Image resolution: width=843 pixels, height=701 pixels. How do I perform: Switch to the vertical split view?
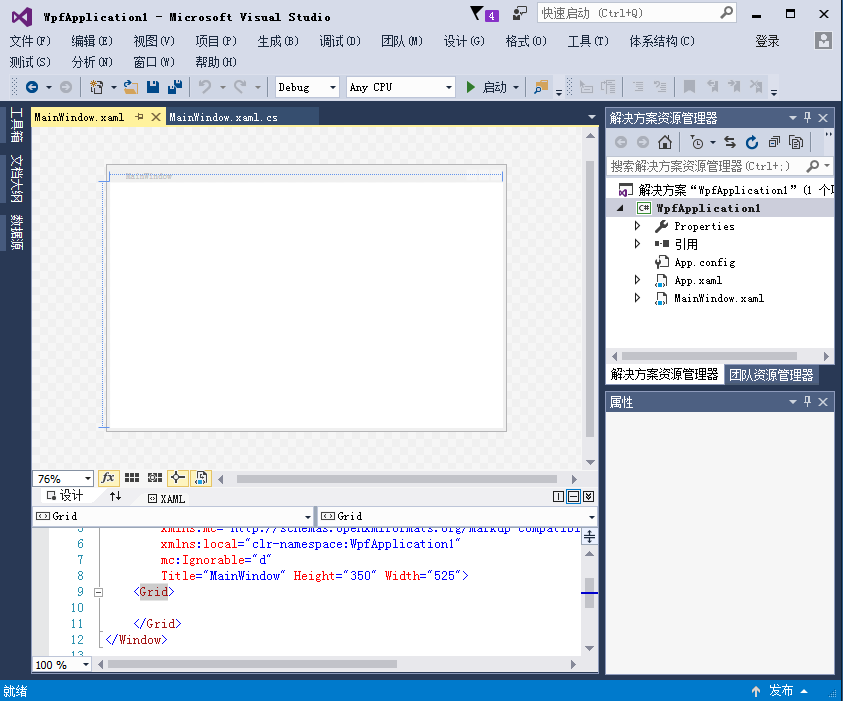559,497
